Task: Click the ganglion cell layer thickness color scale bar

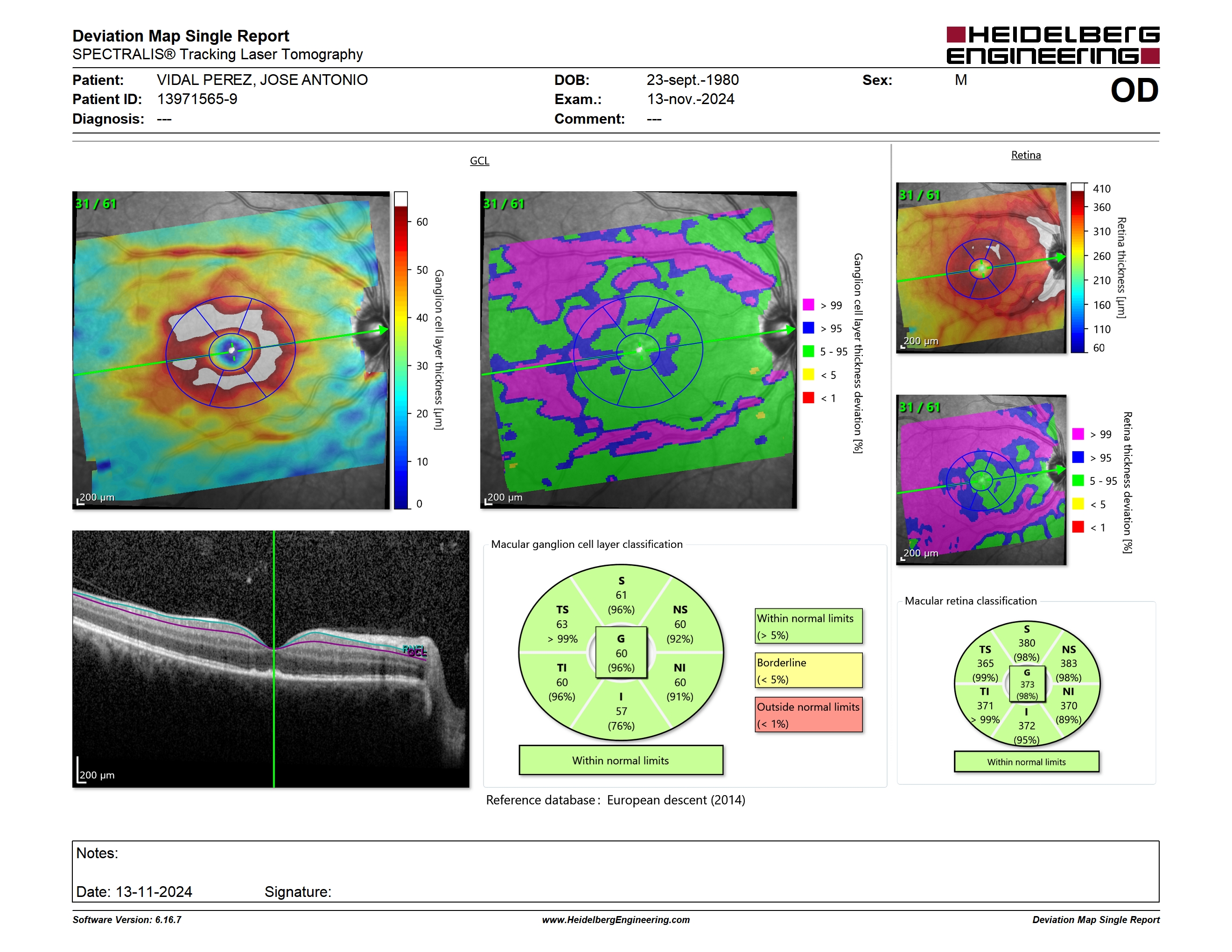Action: tap(400, 350)
